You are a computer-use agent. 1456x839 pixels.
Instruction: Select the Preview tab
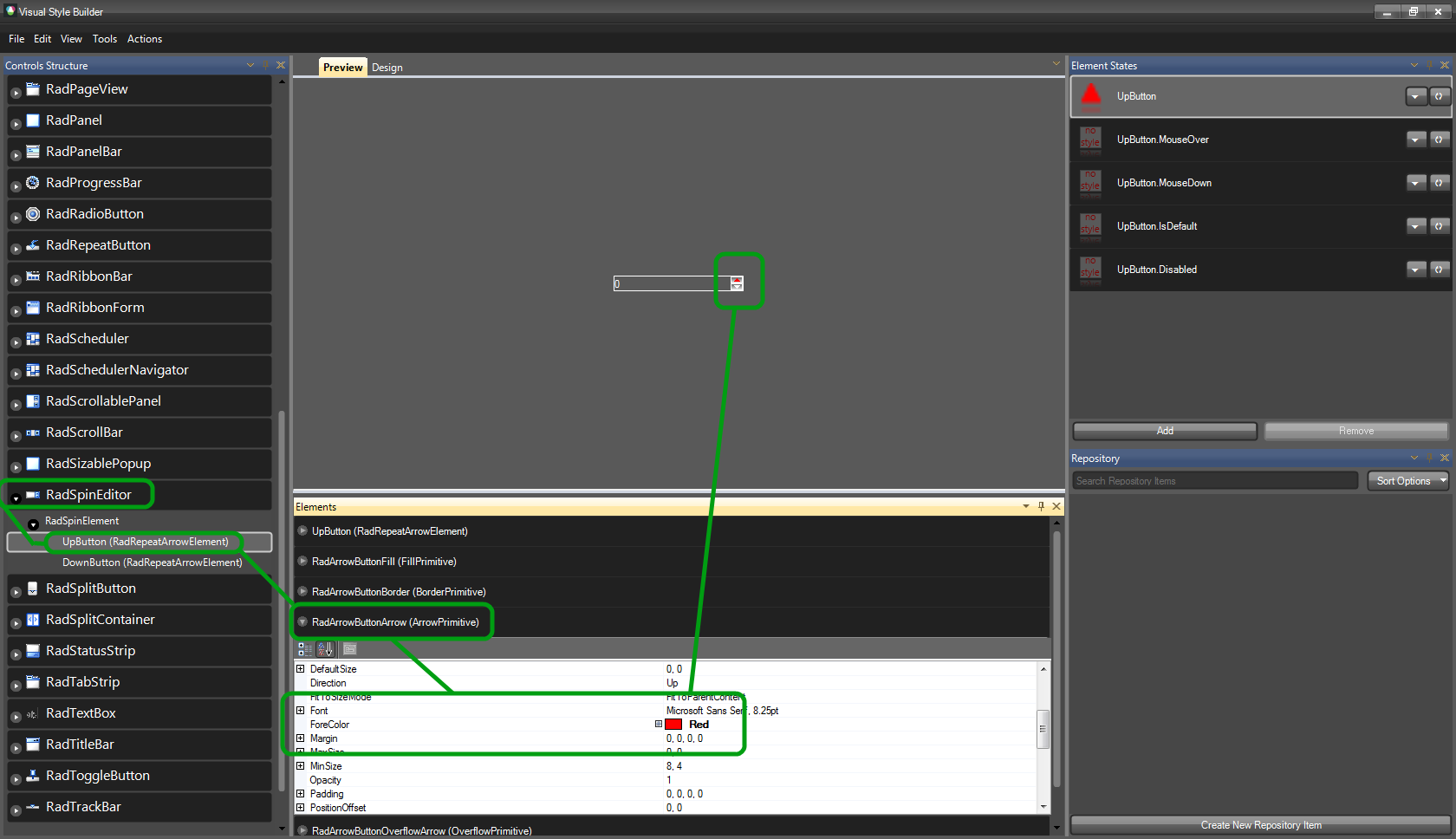click(343, 68)
